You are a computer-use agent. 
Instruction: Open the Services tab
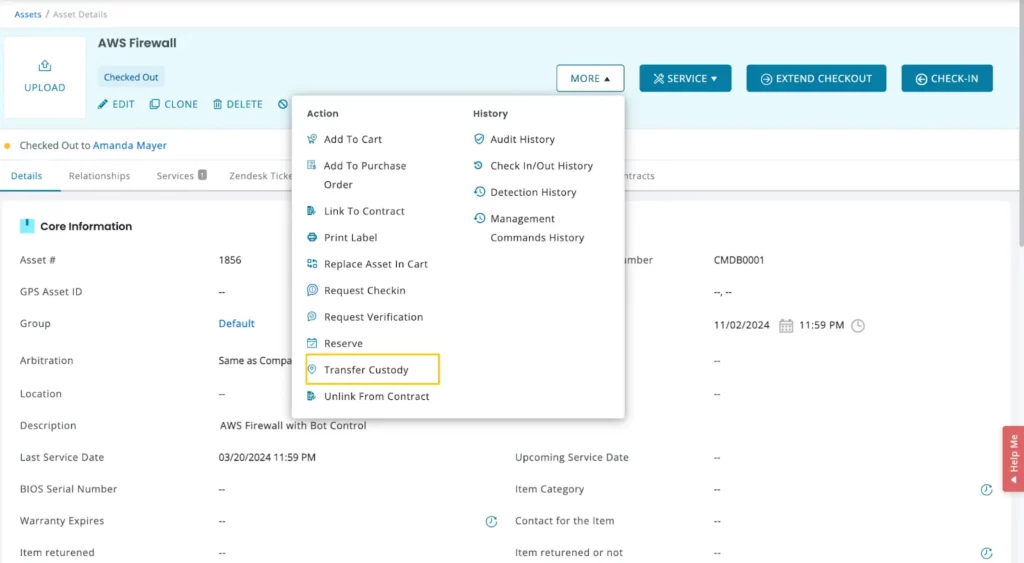click(175, 176)
